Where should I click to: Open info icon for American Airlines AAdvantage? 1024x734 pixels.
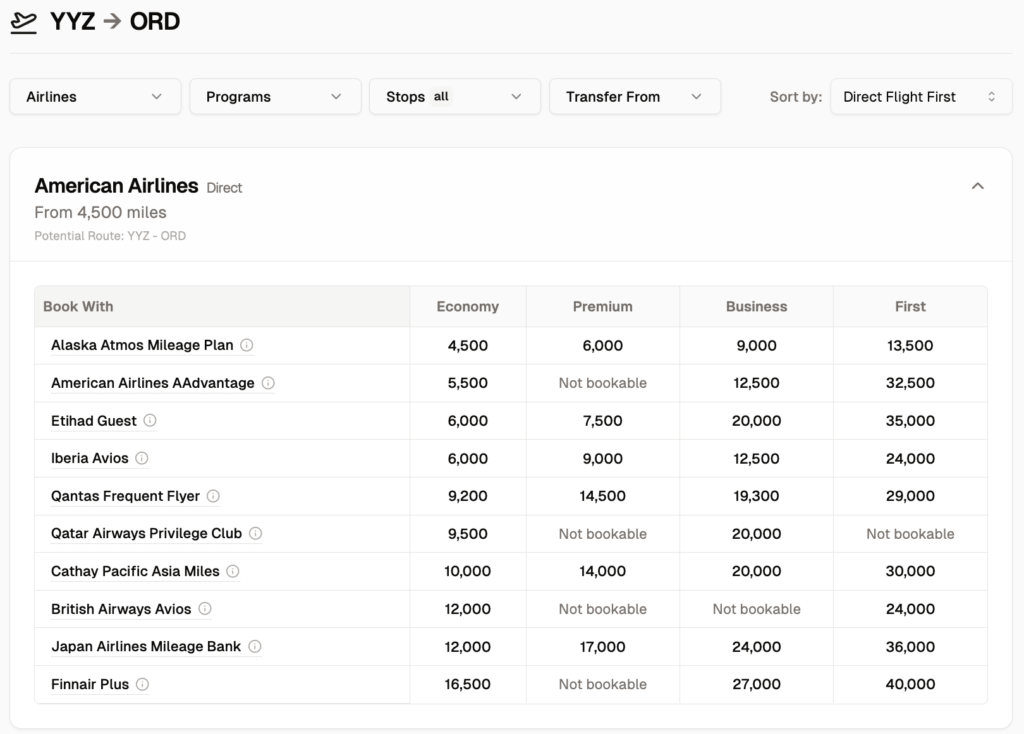(268, 383)
